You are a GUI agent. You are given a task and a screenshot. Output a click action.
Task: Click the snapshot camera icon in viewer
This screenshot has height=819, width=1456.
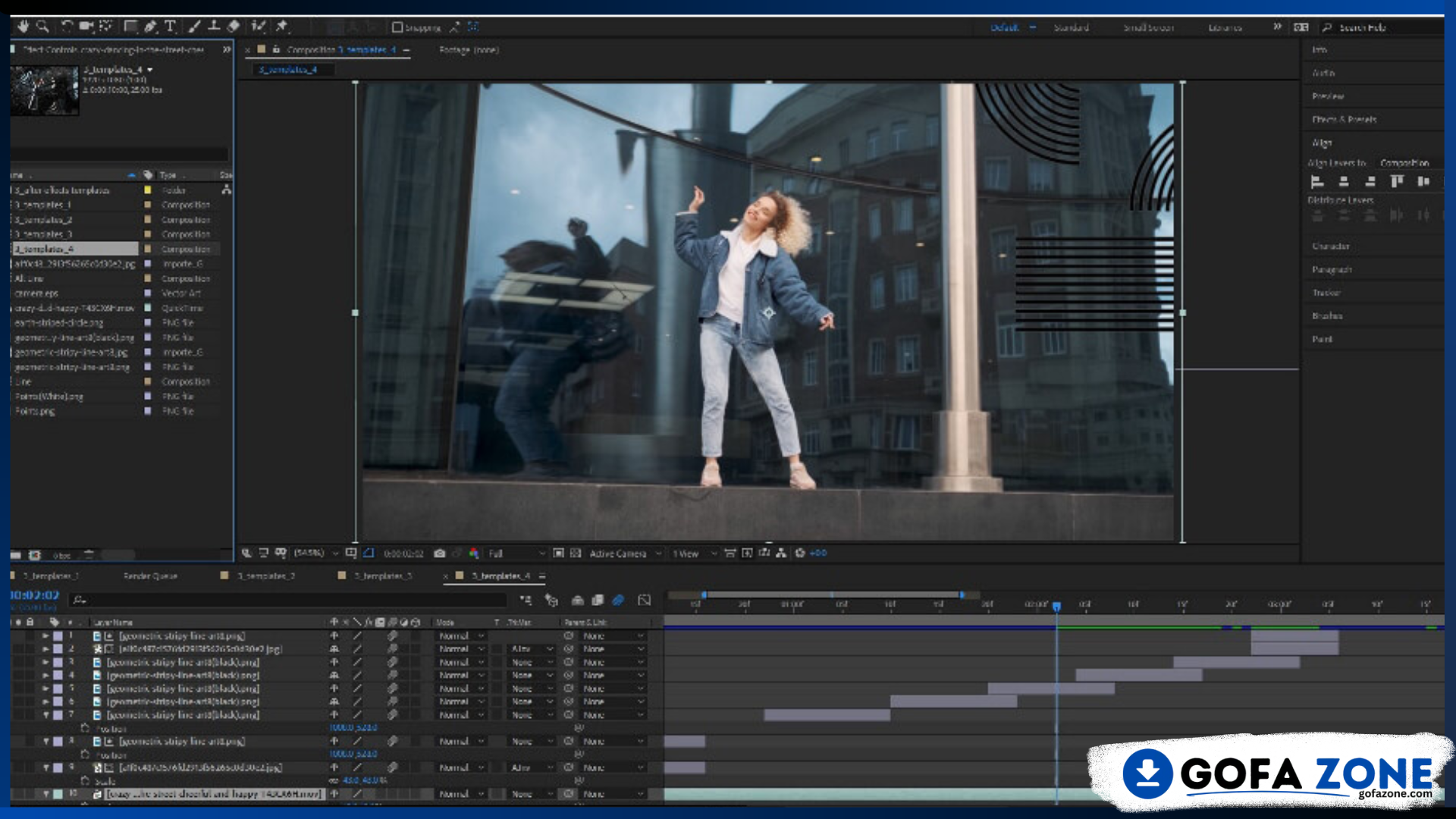pyautogui.click(x=439, y=554)
